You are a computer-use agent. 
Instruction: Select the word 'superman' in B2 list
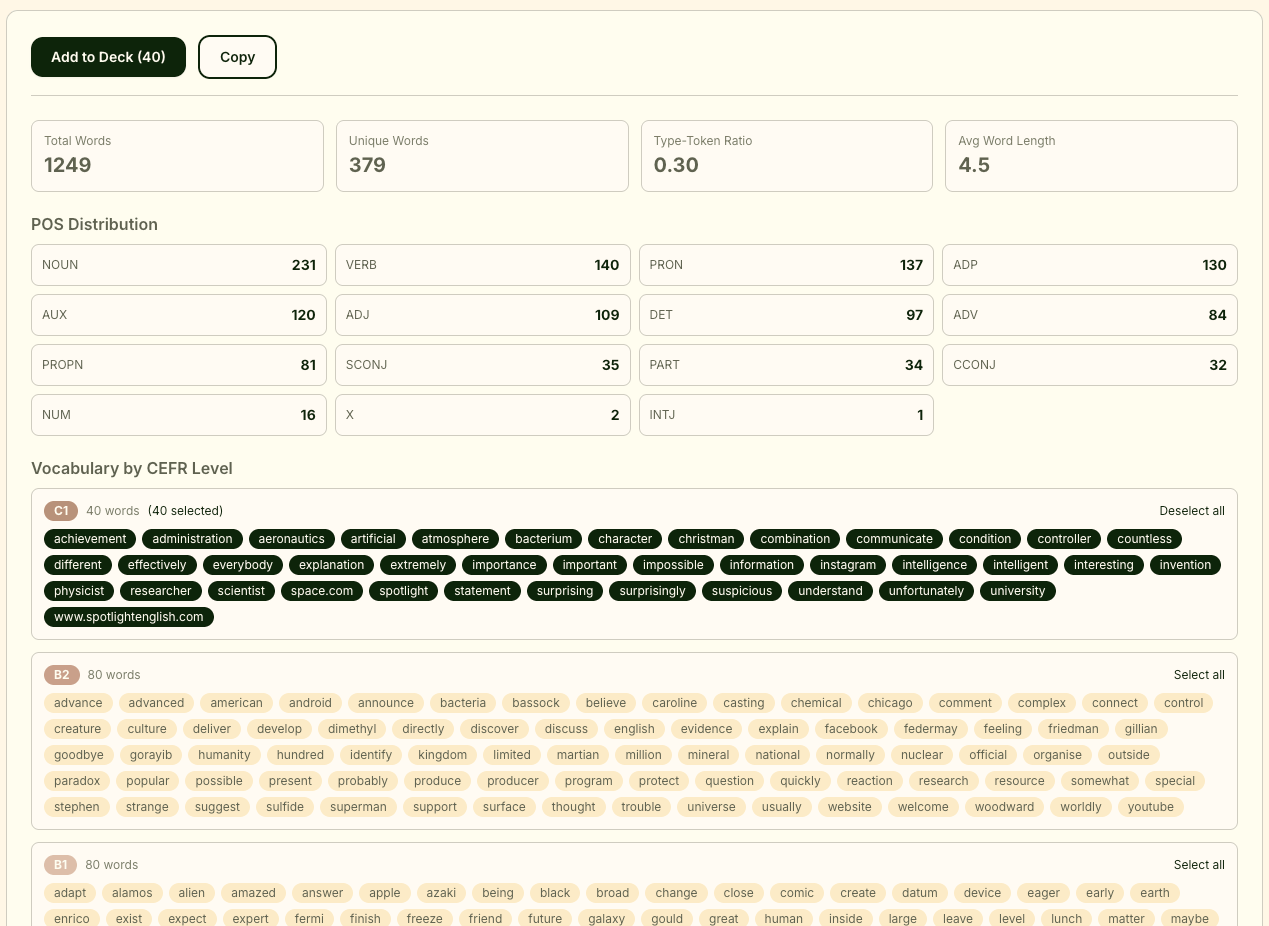click(x=358, y=807)
